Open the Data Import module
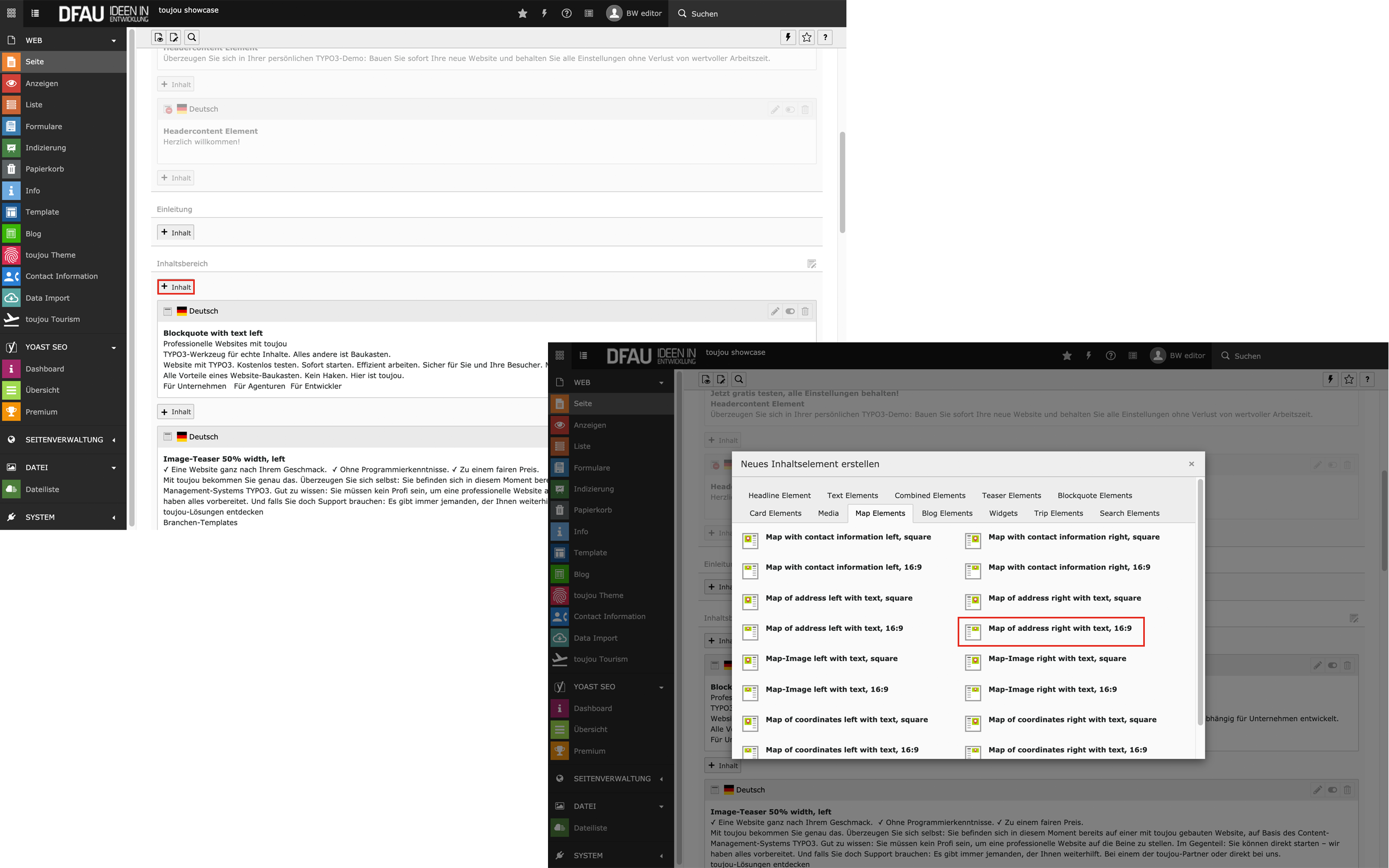This screenshot has width=1389, height=868. [47, 298]
